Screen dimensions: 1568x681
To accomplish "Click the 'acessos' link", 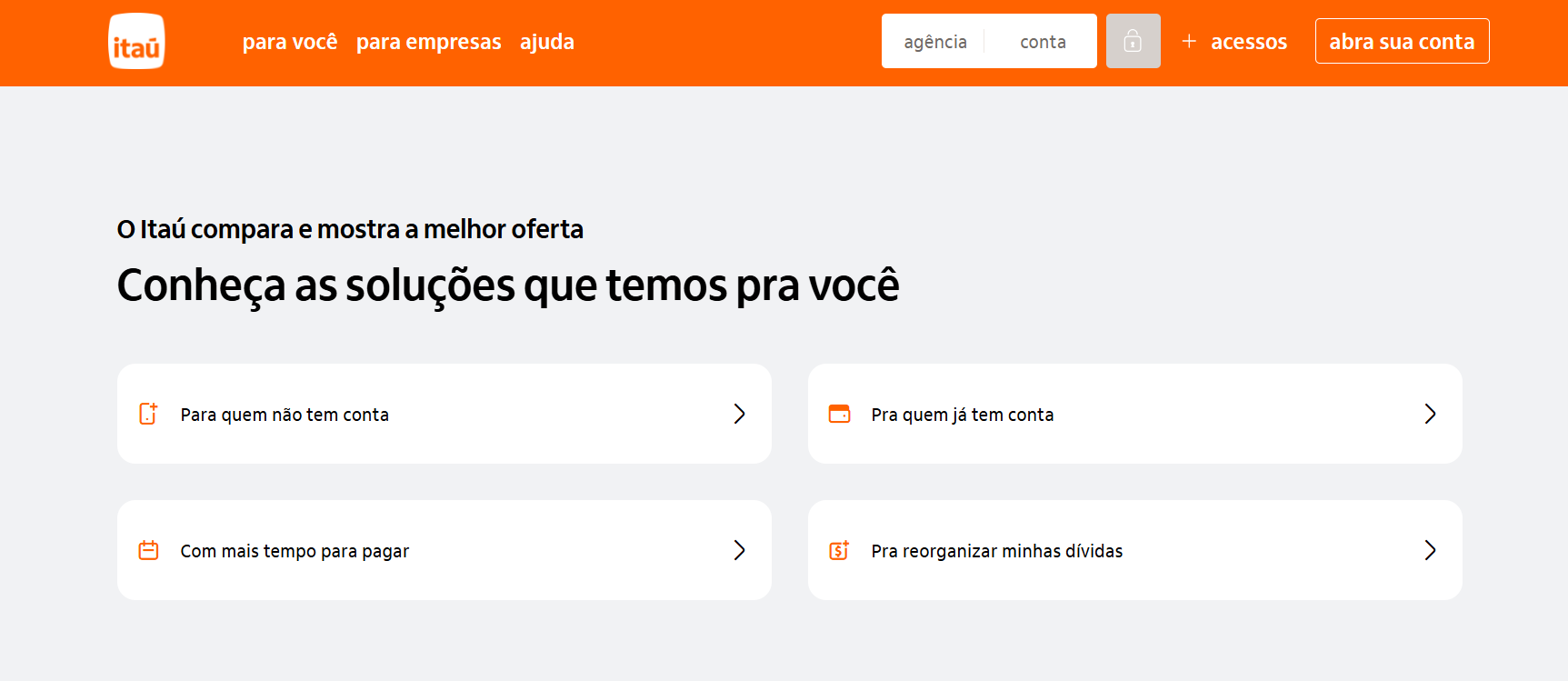I will tap(1249, 42).
